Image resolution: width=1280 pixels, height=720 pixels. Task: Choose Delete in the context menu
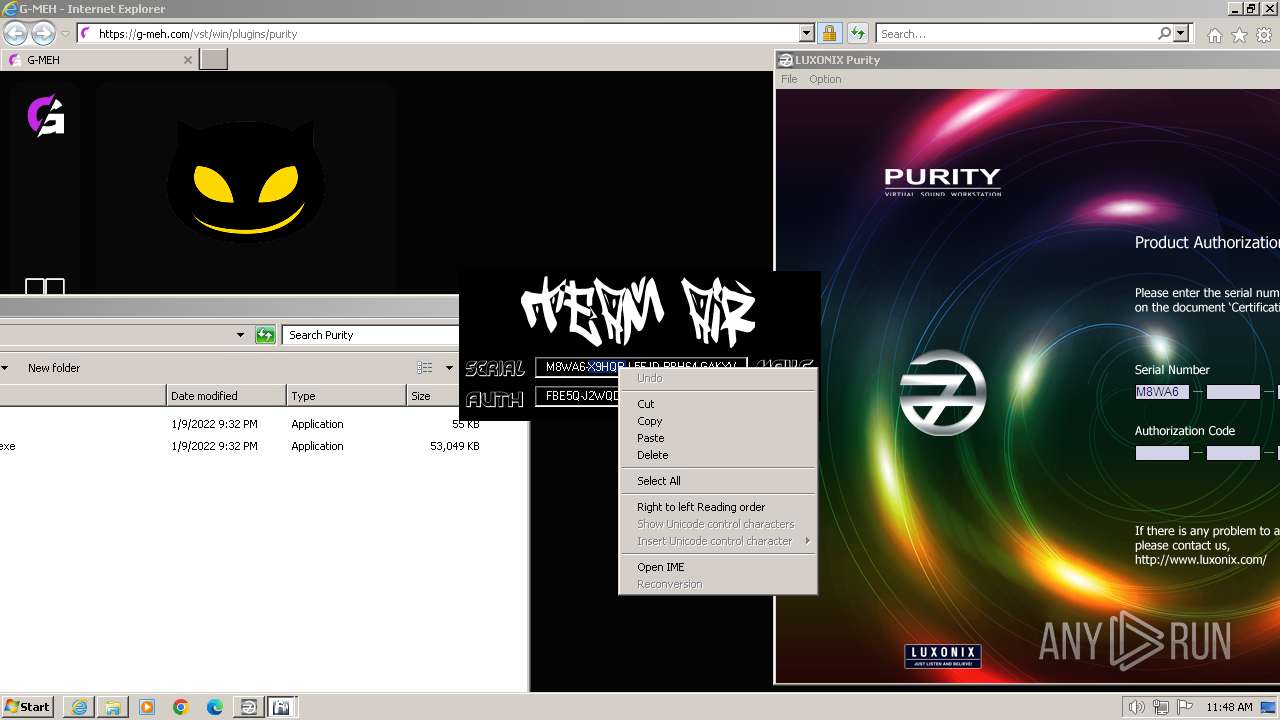click(718, 455)
